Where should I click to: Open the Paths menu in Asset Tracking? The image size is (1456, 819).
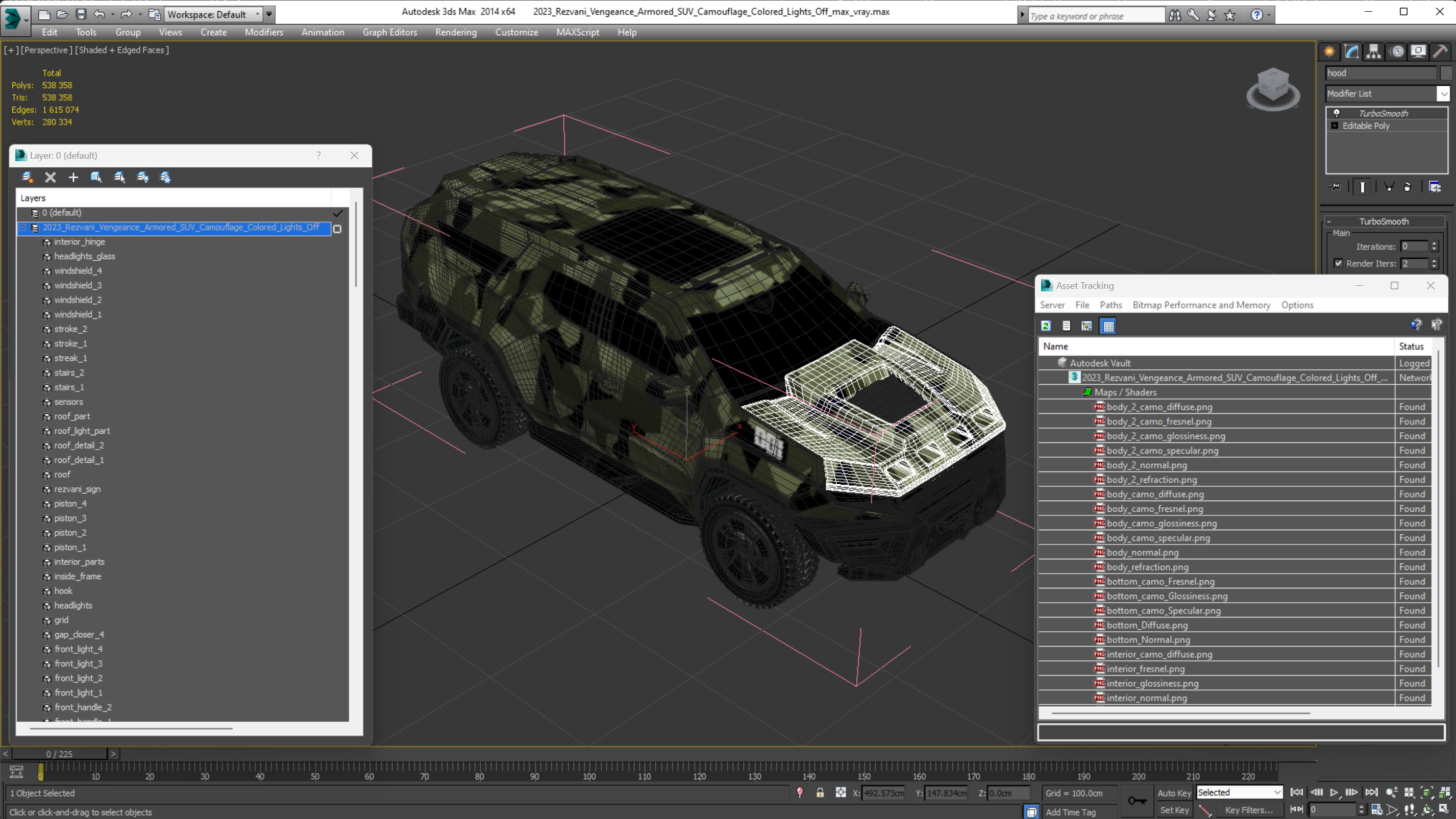click(1110, 305)
